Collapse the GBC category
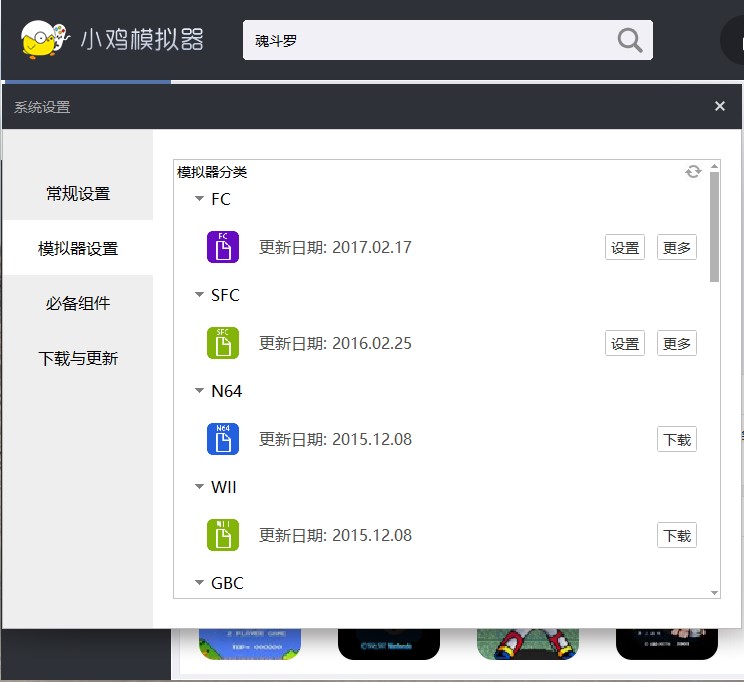The image size is (744, 682). [199, 582]
